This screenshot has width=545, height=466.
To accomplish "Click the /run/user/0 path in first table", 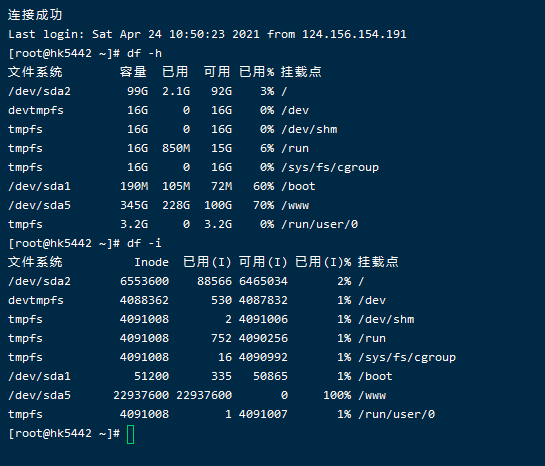I will click(320, 224).
